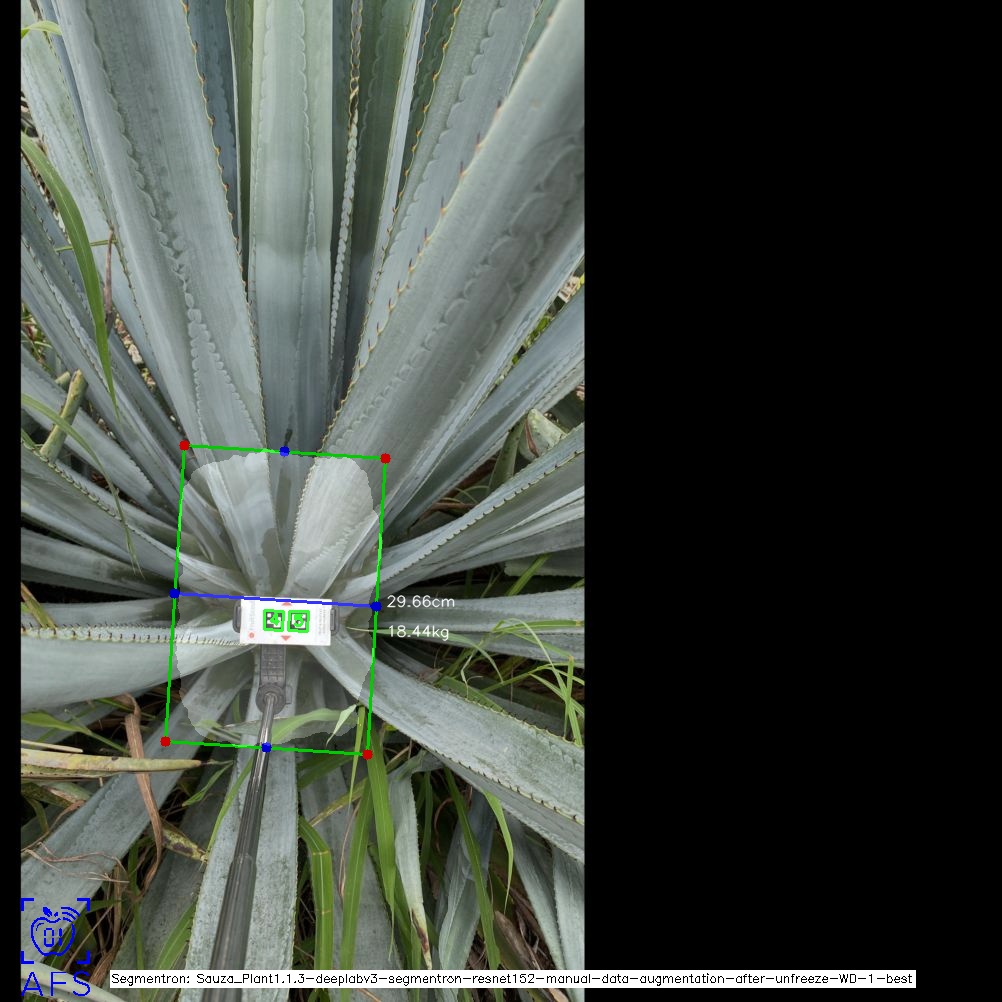Click the top edge blue midpoint
This screenshot has height=1002, width=1002.
(x=285, y=451)
